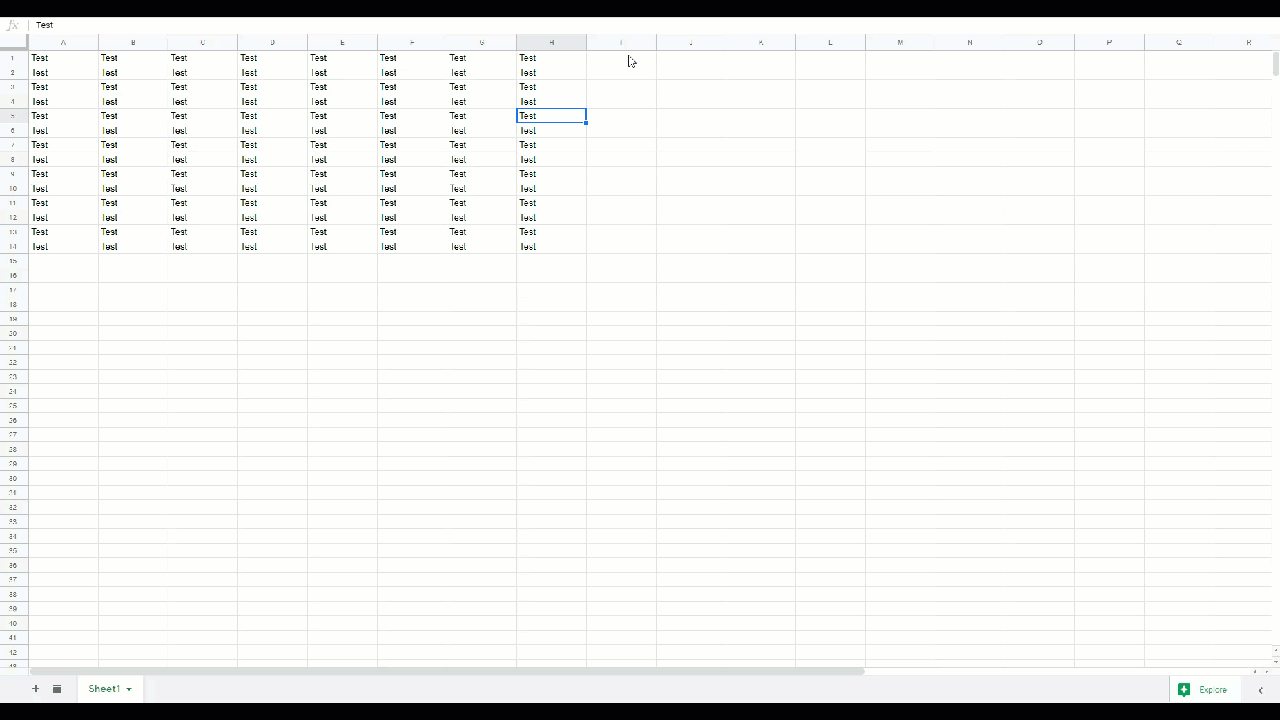1280x720 pixels.
Task: Click the fx formula icon
Action: pyautogui.click(x=14, y=25)
